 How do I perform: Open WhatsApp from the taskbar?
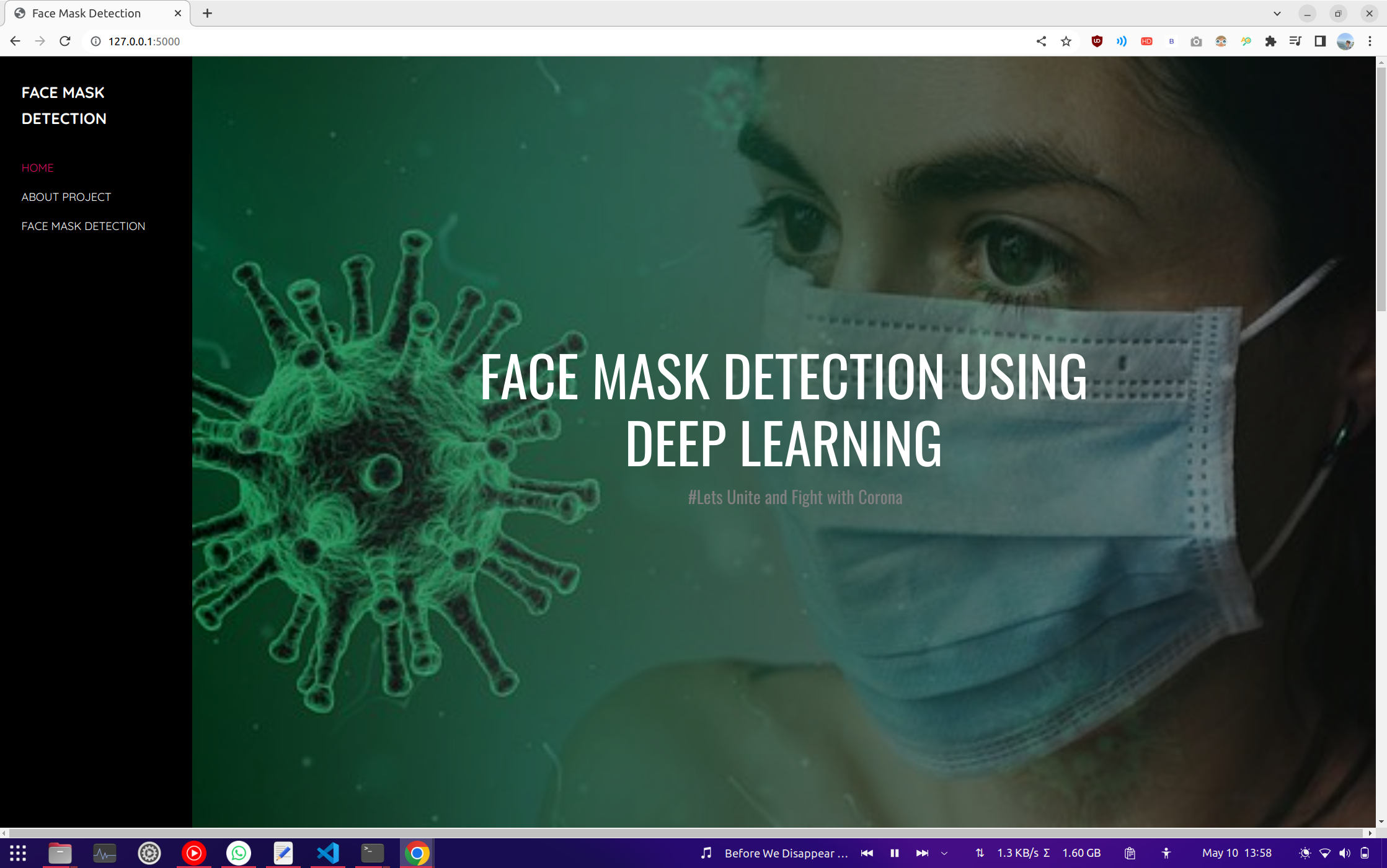point(239,852)
